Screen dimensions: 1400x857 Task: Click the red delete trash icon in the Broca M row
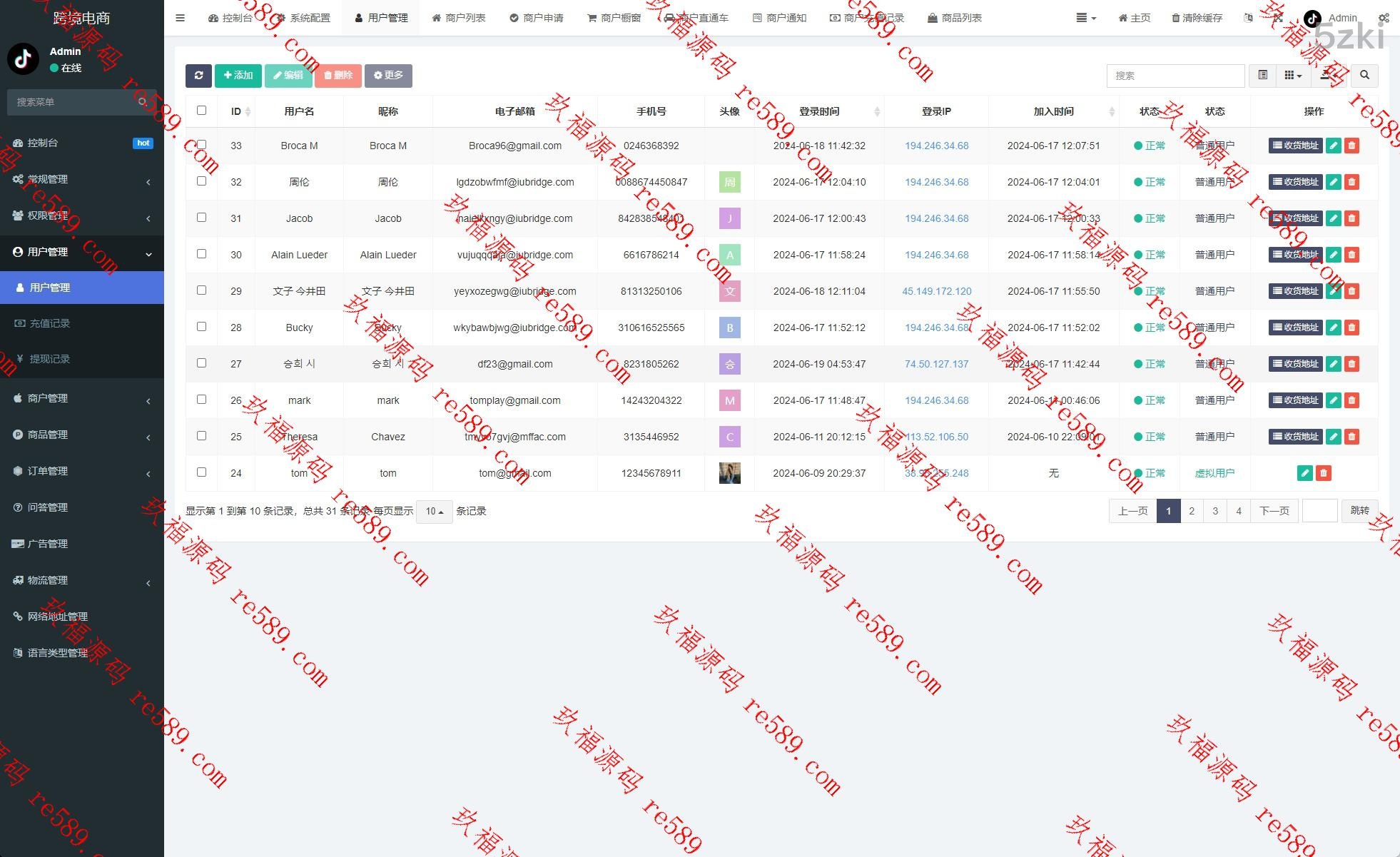[x=1351, y=146]
